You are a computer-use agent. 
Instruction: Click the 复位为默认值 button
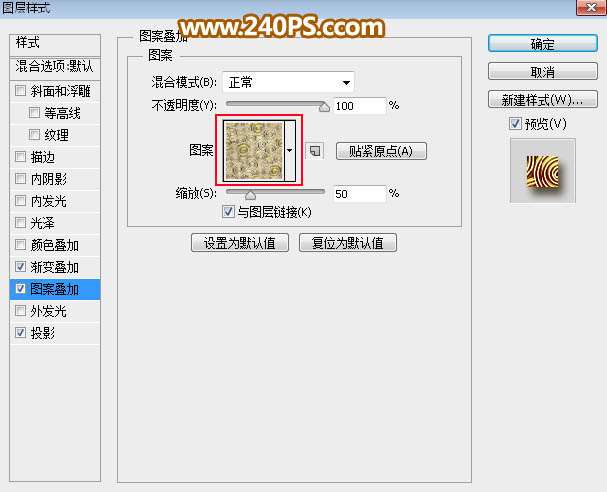348,243
